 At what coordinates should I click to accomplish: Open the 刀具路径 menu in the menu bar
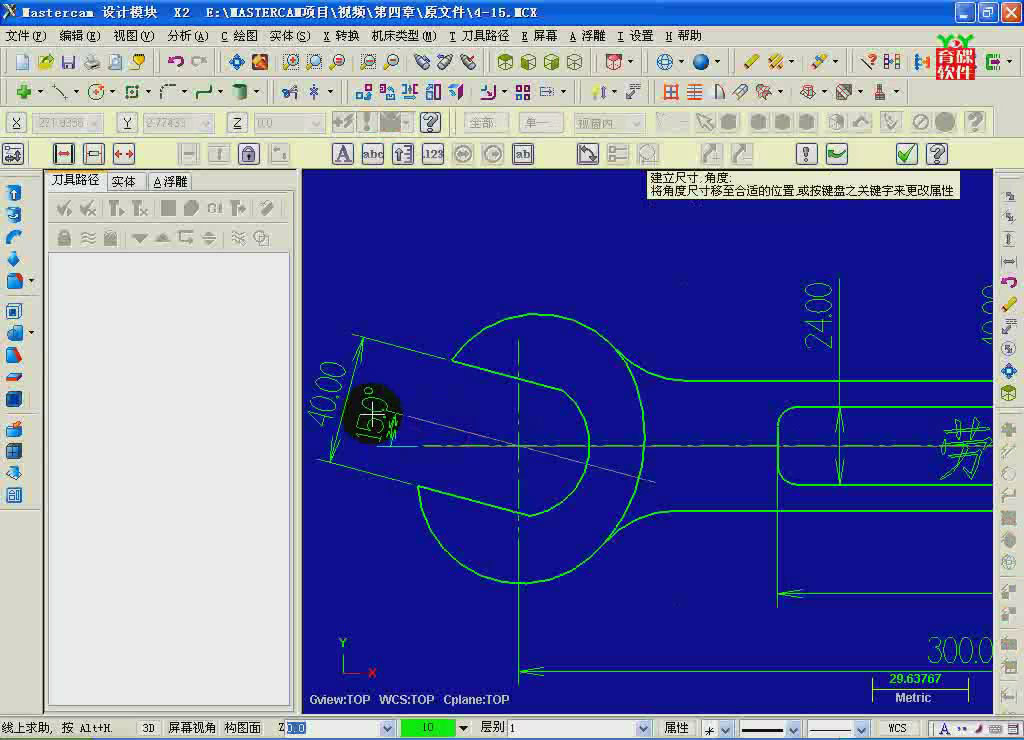(479, 36)
